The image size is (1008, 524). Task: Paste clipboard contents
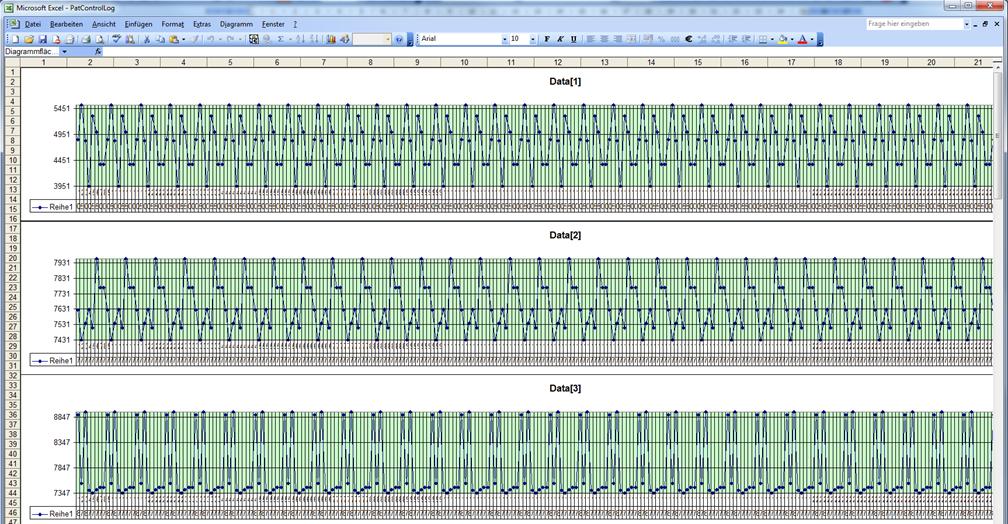pyautogui.click(x=173, y=39)
